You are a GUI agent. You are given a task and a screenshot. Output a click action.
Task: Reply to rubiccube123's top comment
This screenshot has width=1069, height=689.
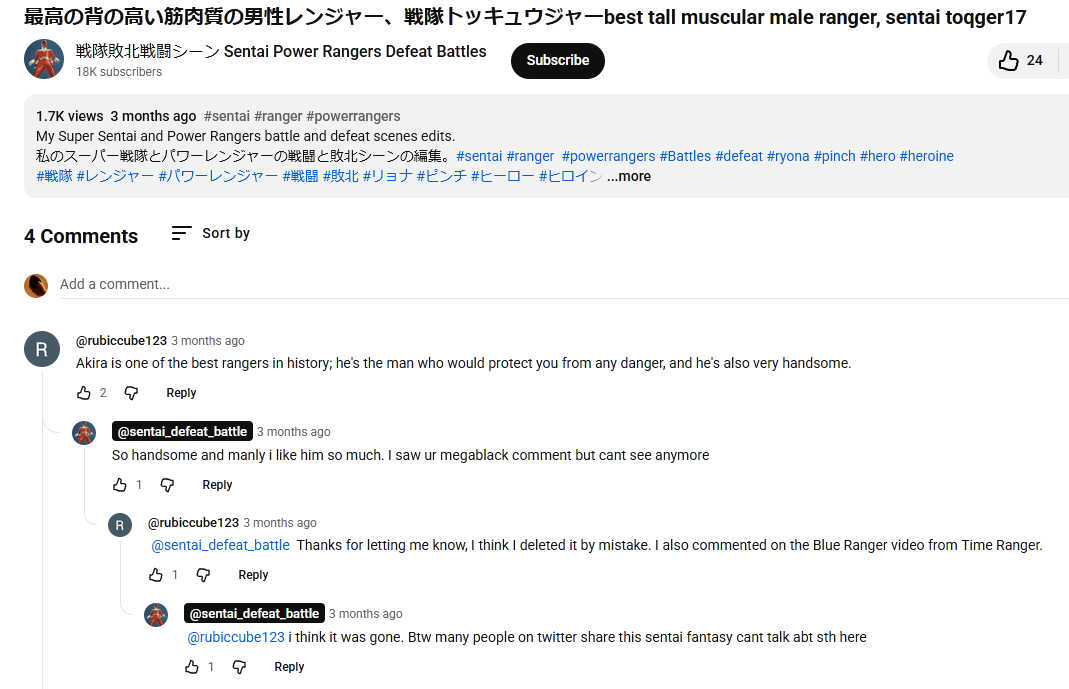coord(181,393)
